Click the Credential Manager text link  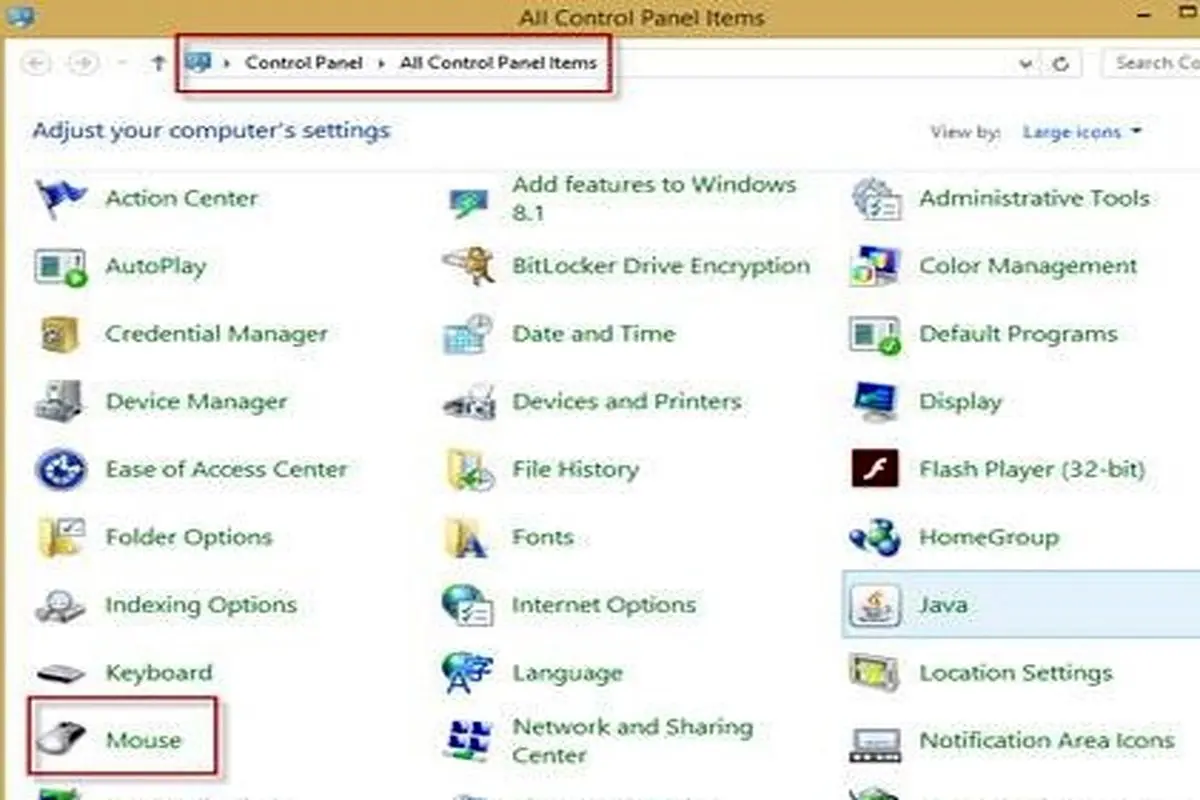216,334
